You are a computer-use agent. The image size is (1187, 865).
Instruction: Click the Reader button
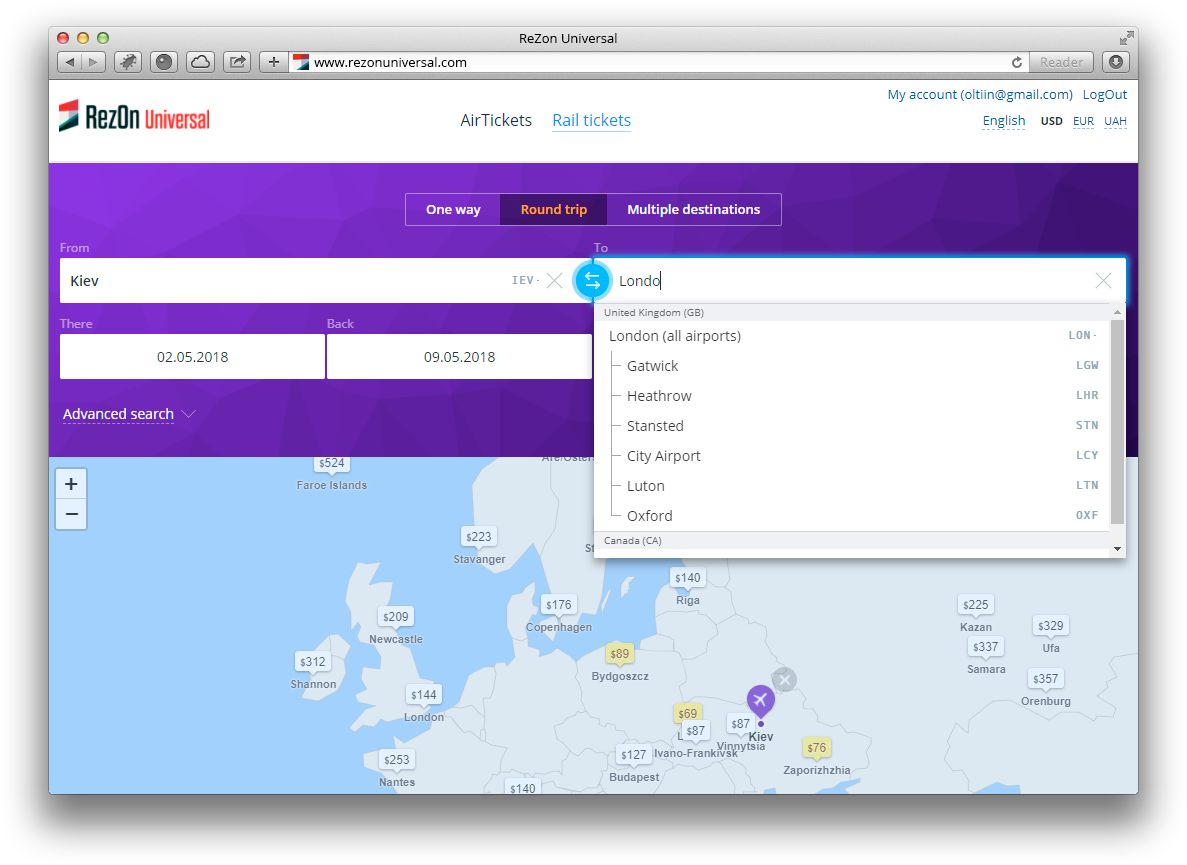point(1061,62)
